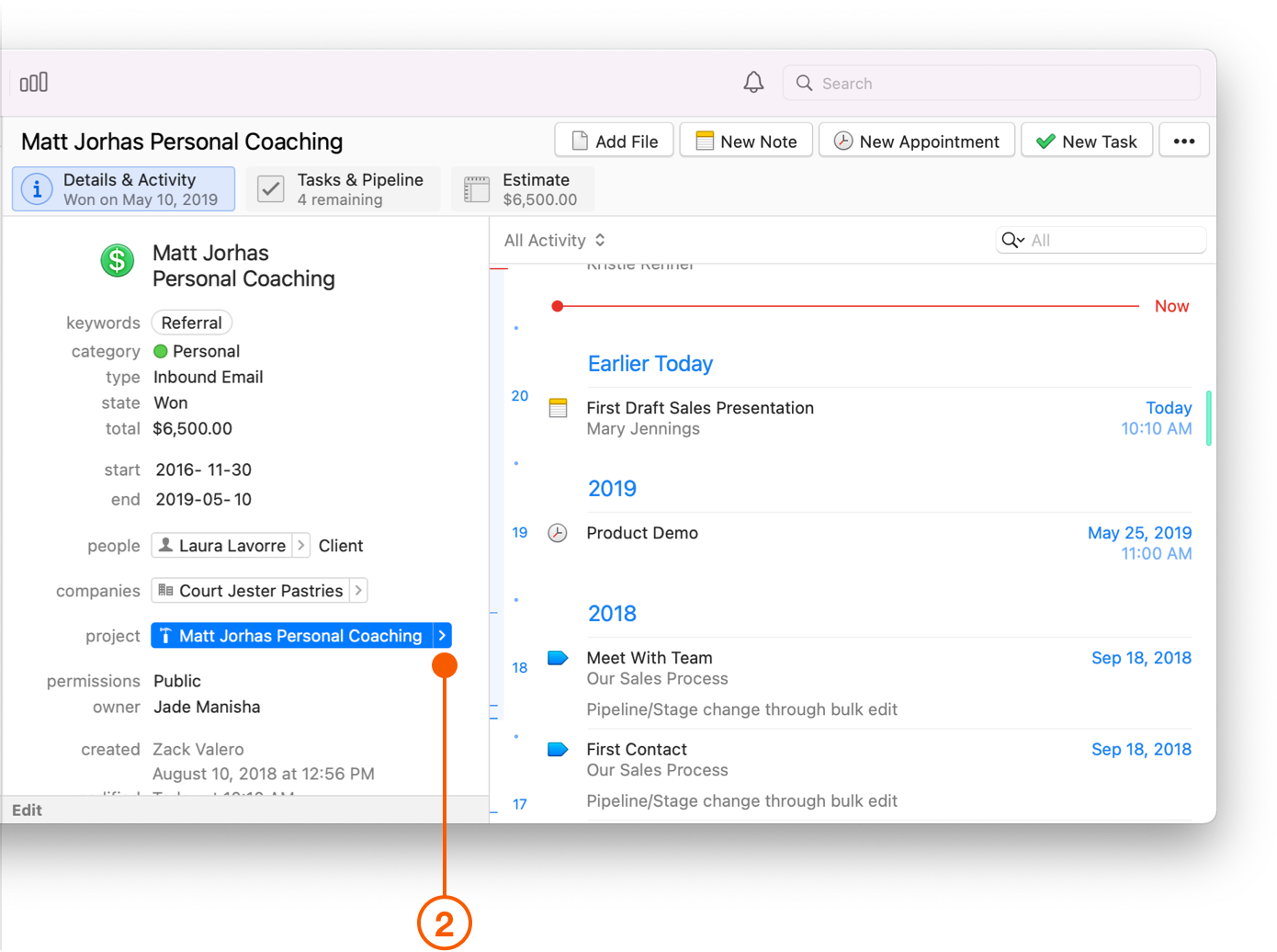Image resolution: width=1277 pixels, height=952 pixels.
Task: Create a New Note
Action: coord(746,141)
